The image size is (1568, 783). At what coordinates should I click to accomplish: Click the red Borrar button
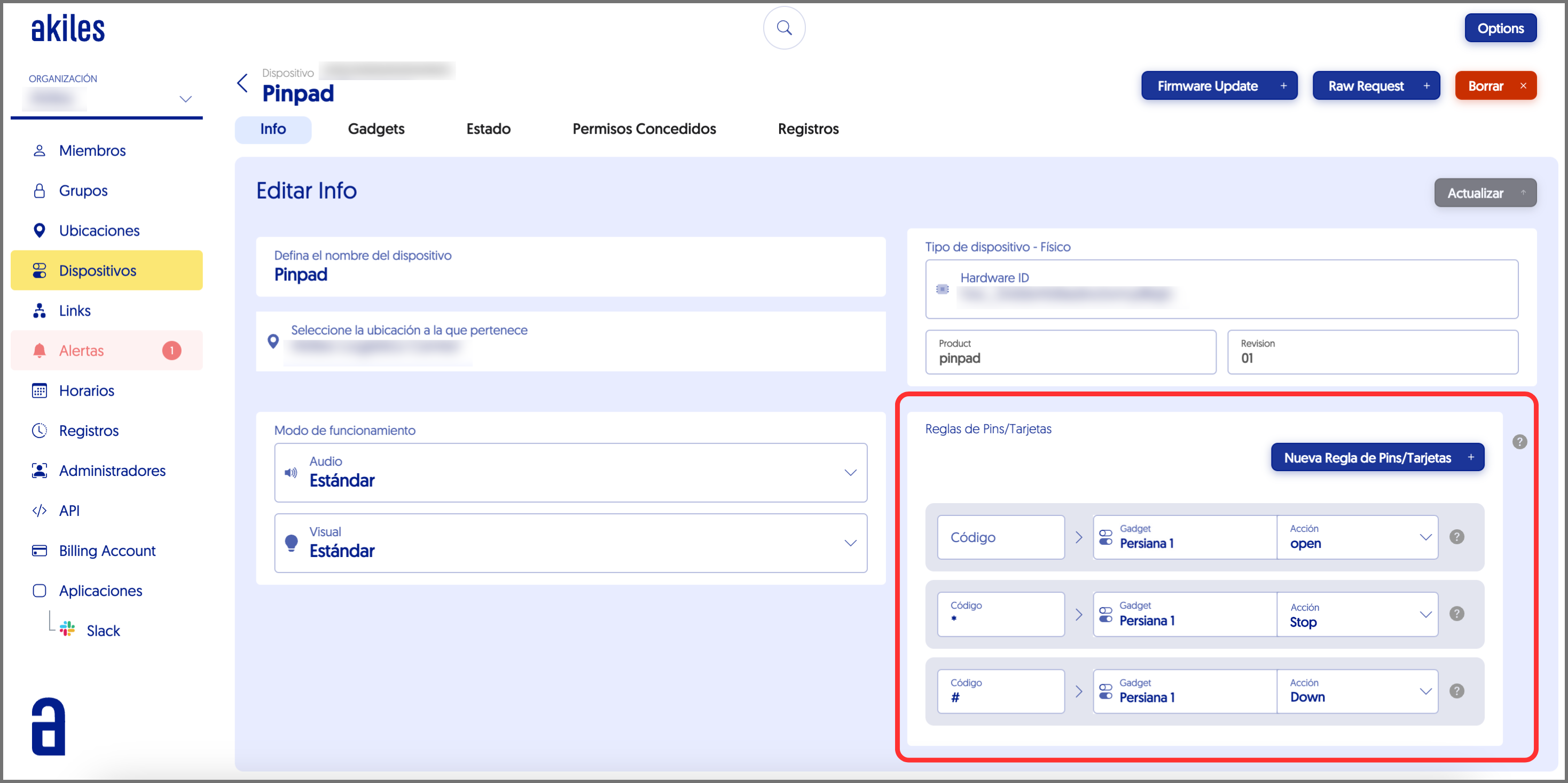click(x=1495, y=86)
